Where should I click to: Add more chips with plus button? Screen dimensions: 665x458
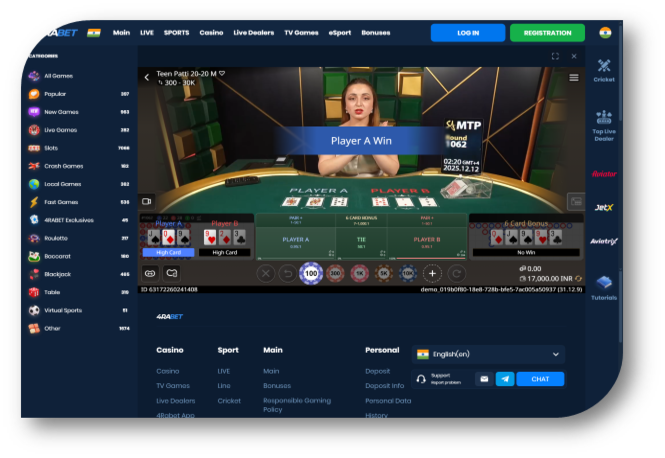(x=432, y=274)
